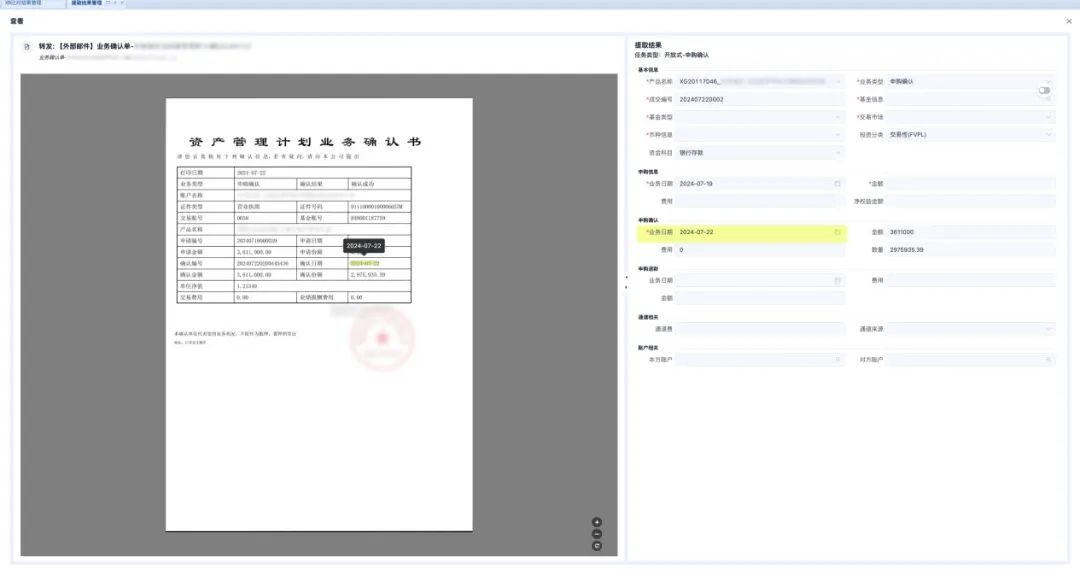The width and height of the screenshot is (1080, 574).
Task: Click the highlighted 确认日期 value in the document
Action: pyautogui.click(x=365, y=263)
